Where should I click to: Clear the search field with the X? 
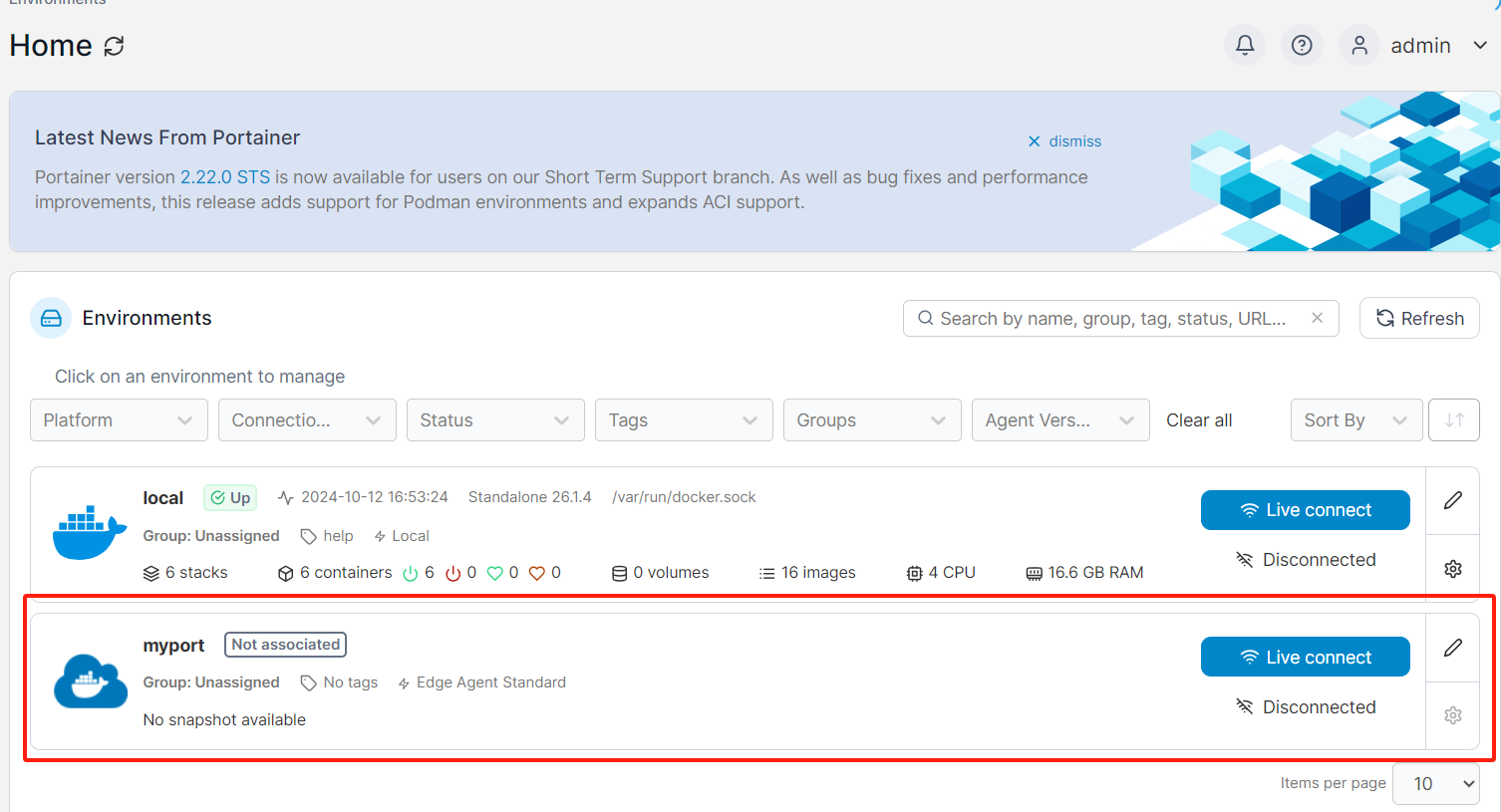pos(1318,318)
